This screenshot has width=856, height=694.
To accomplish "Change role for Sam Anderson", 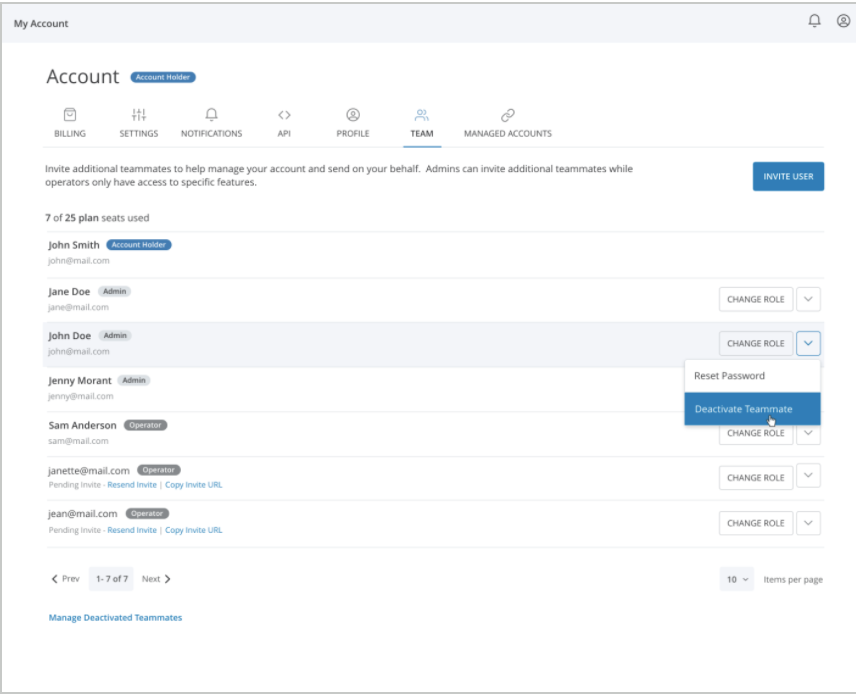I will click(755, 433).
